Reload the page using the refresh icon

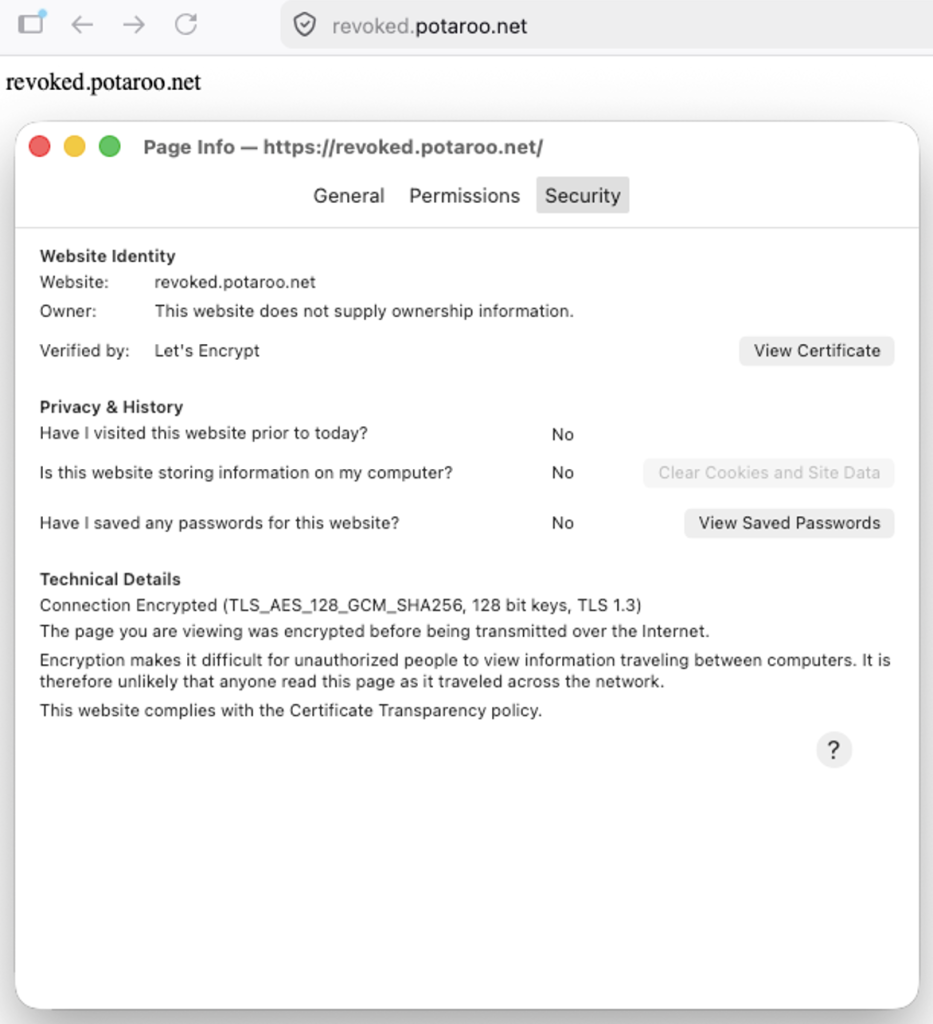coord(186,25)
